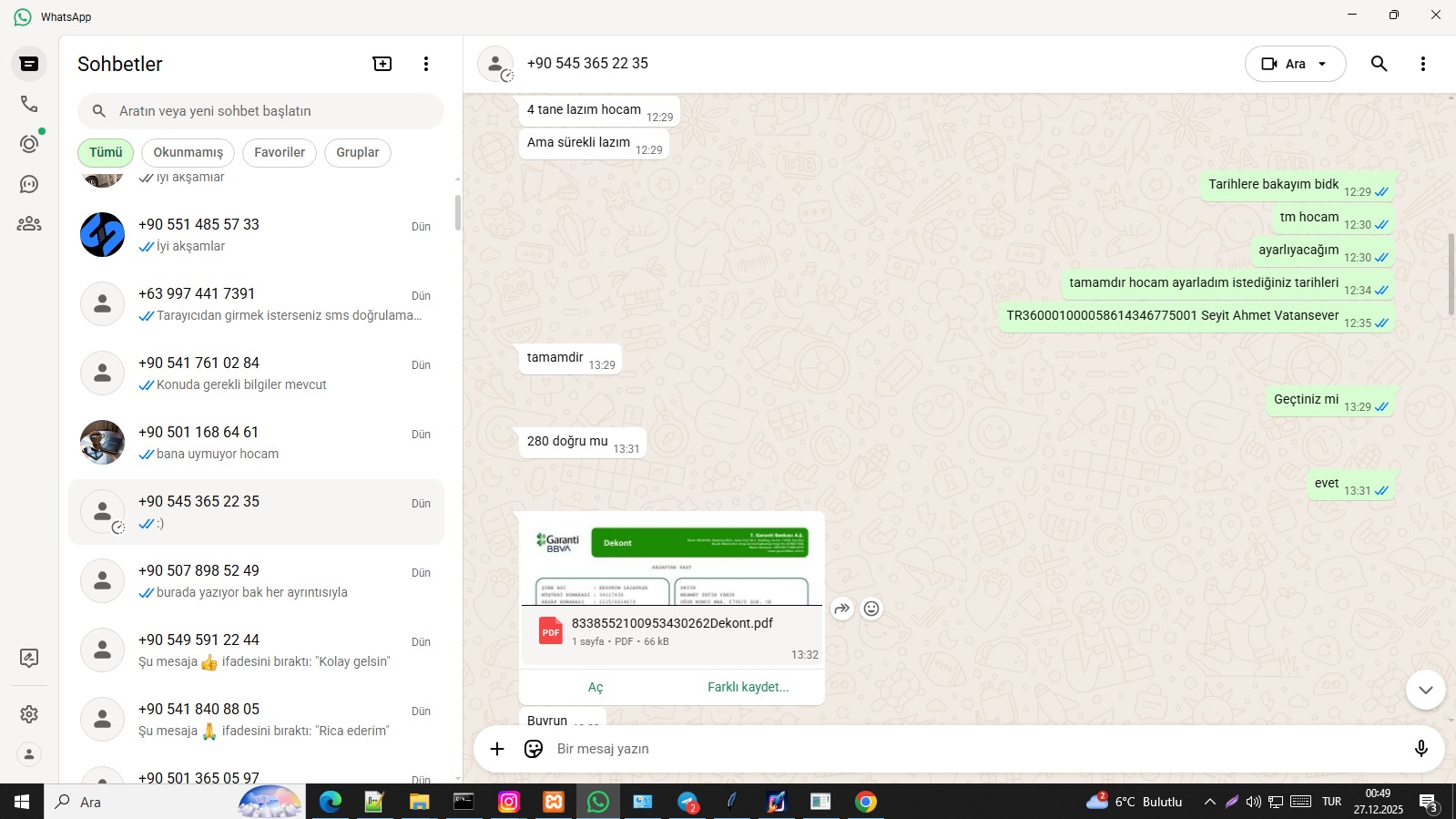The height and width of the screenshot is (819, 1456).
Task: Open the Communities icon in the sidebar
Action: [x=29, y=224]
